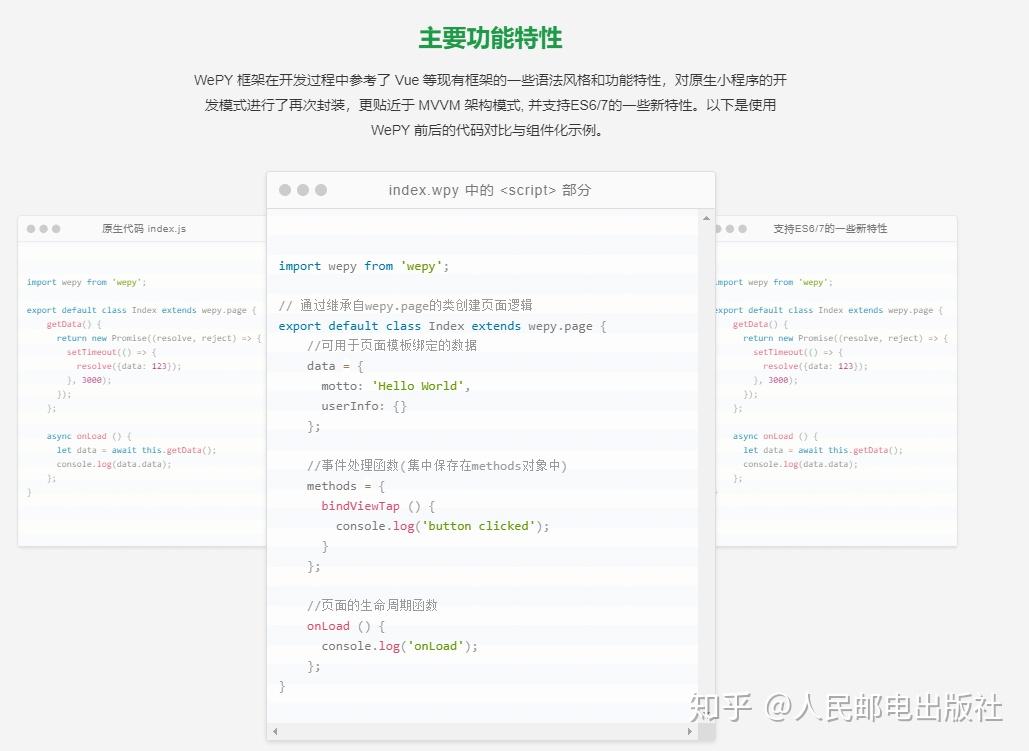1029x751 pixels.
Task: Click the first gray dot in center panel header
Action: [285, 190]
